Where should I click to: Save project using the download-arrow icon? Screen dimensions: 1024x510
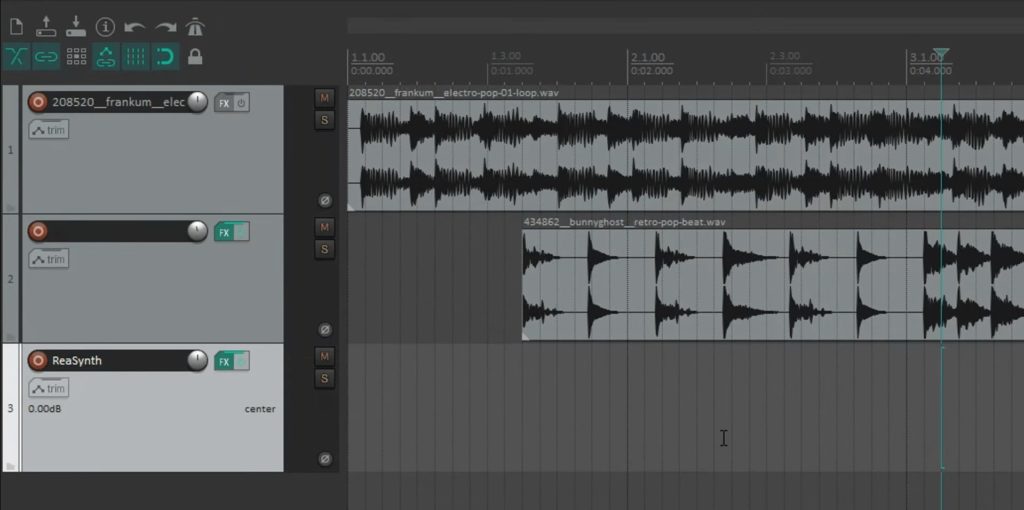(76, 27)
